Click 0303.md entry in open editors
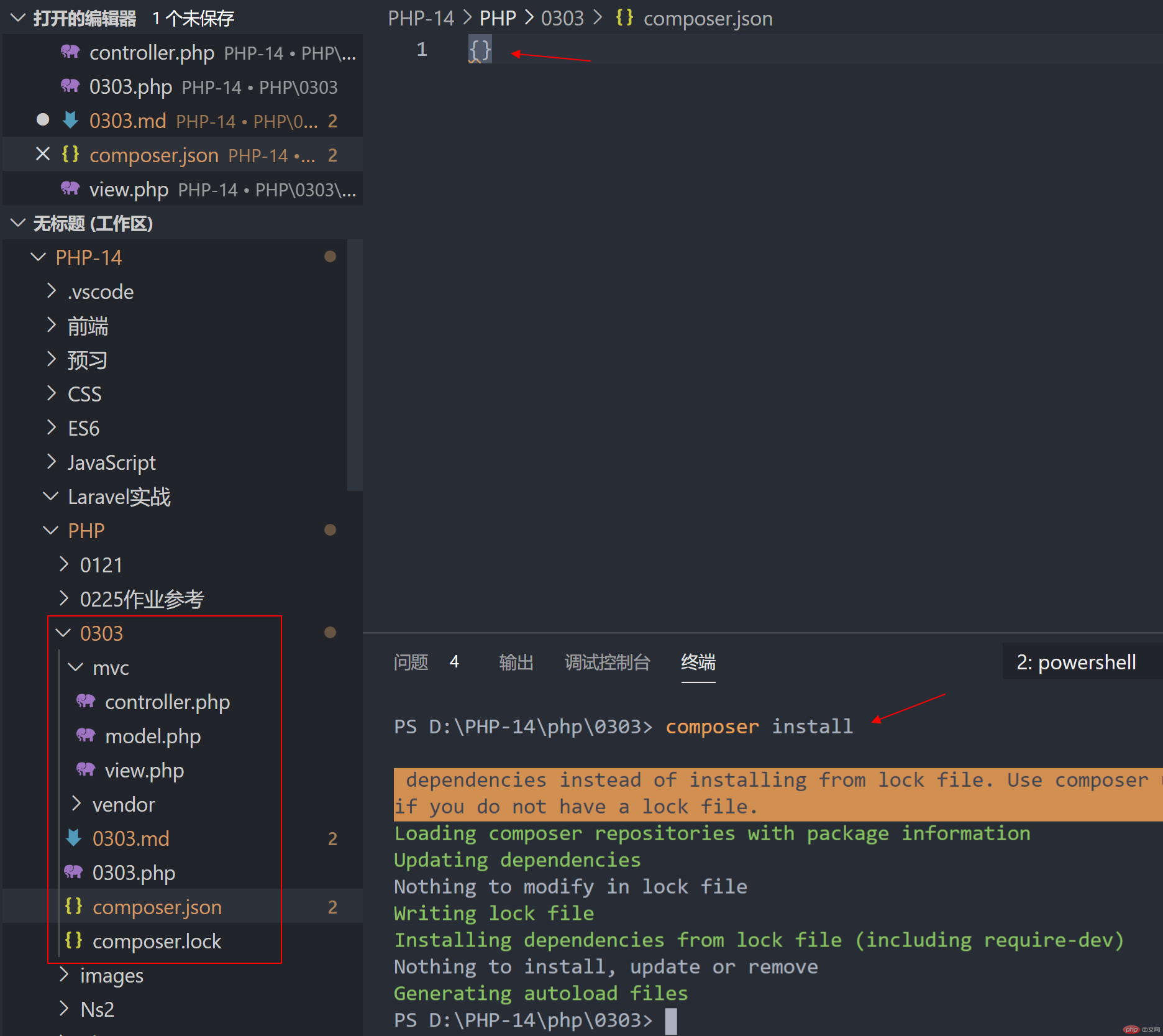 tap(183, 121)
